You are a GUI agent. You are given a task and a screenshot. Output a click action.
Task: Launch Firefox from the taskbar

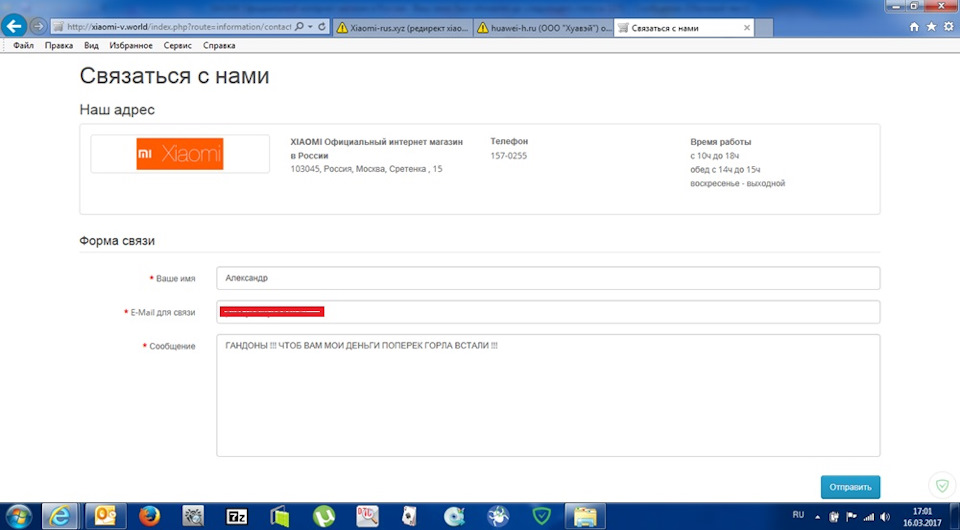(149, 516)
